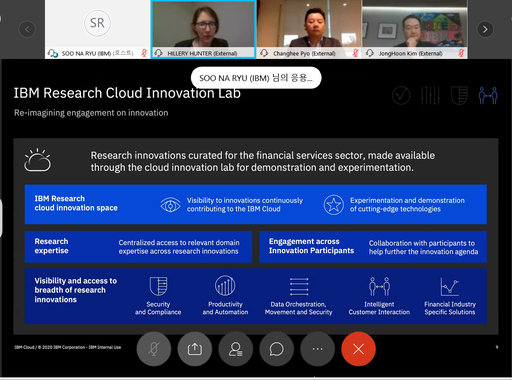Select HILLERY HUNTER video tile

(x=203, y=29)
